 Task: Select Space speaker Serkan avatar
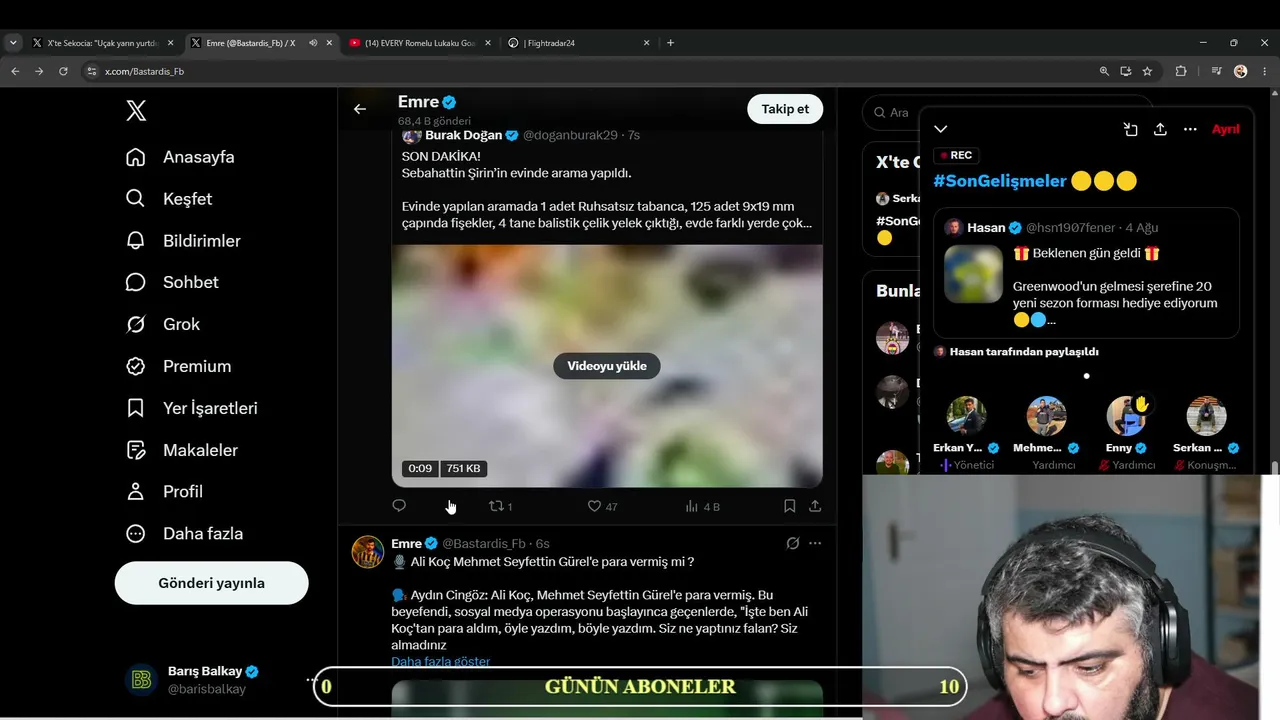tap(1206, 416)
